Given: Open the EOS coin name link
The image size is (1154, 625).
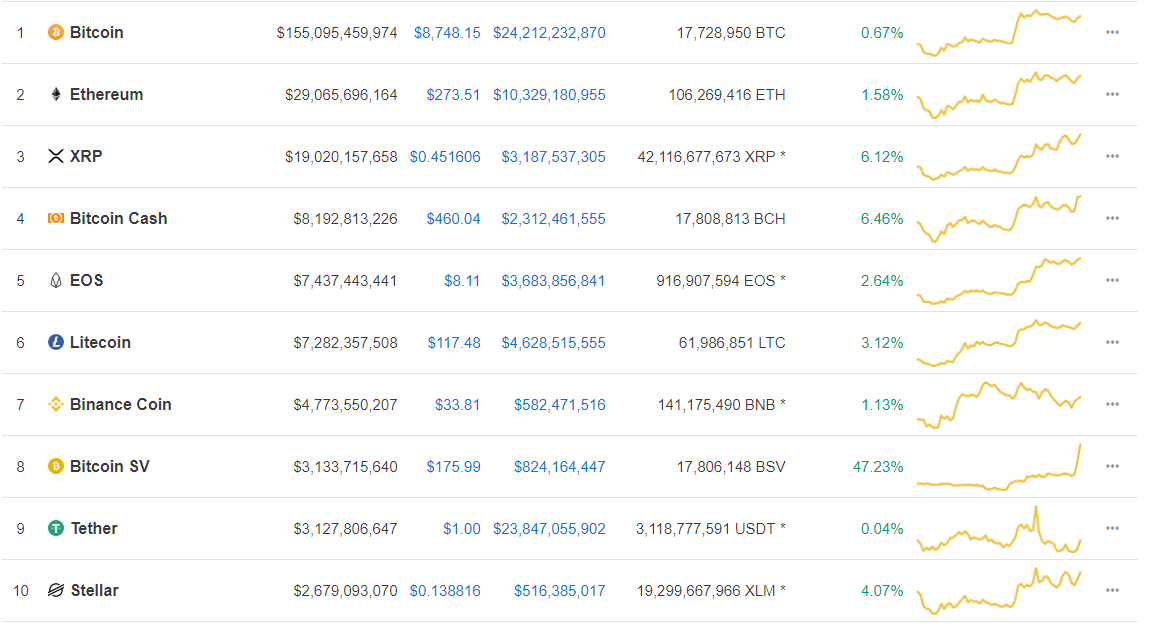Looking at the screenshot, I should click(x=86, y=280).
